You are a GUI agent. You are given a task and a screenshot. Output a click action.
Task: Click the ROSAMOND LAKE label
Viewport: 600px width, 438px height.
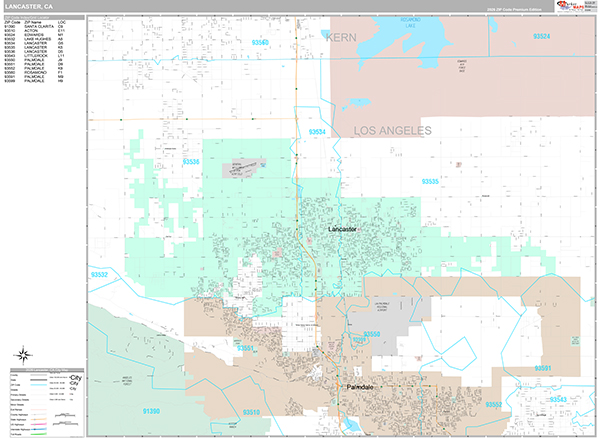point(410,23)
